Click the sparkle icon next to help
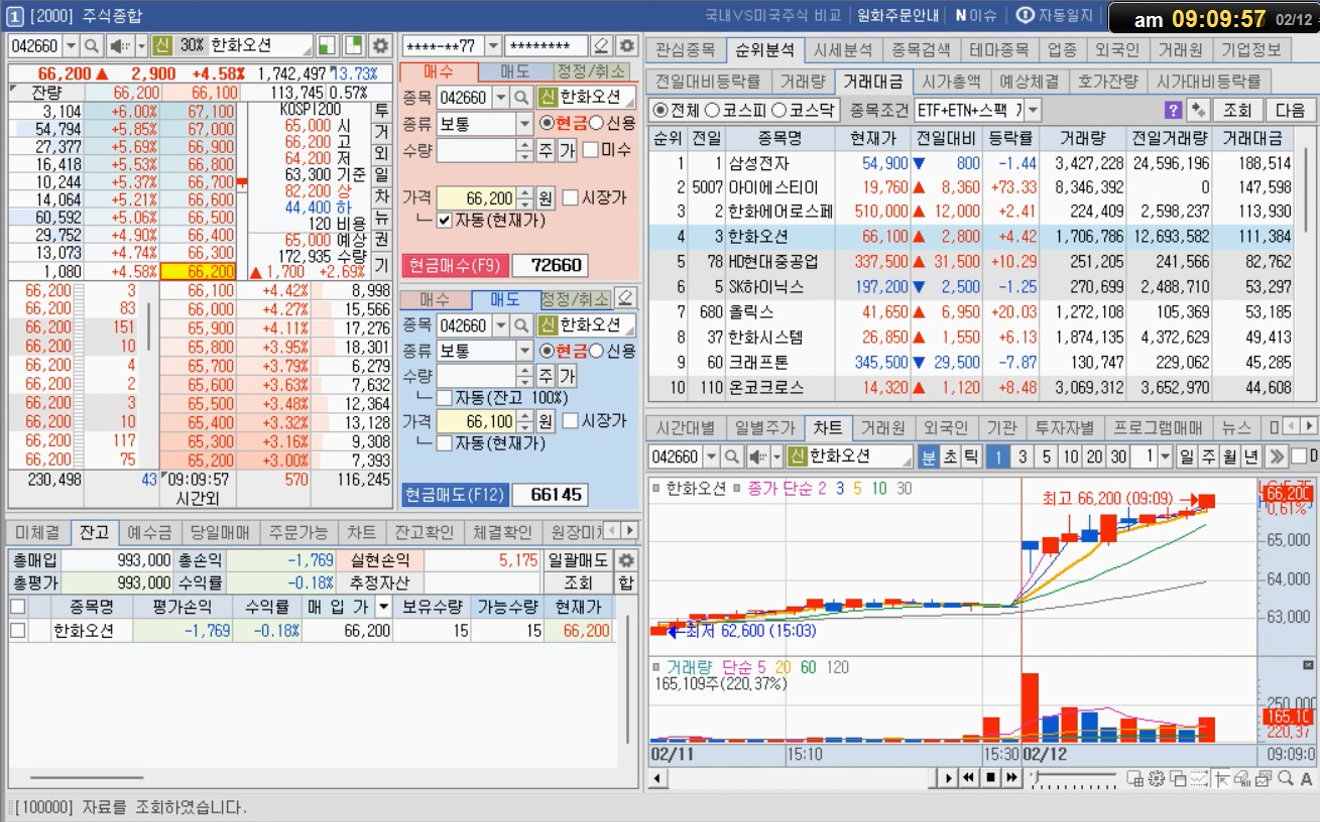 (1197, 110)
